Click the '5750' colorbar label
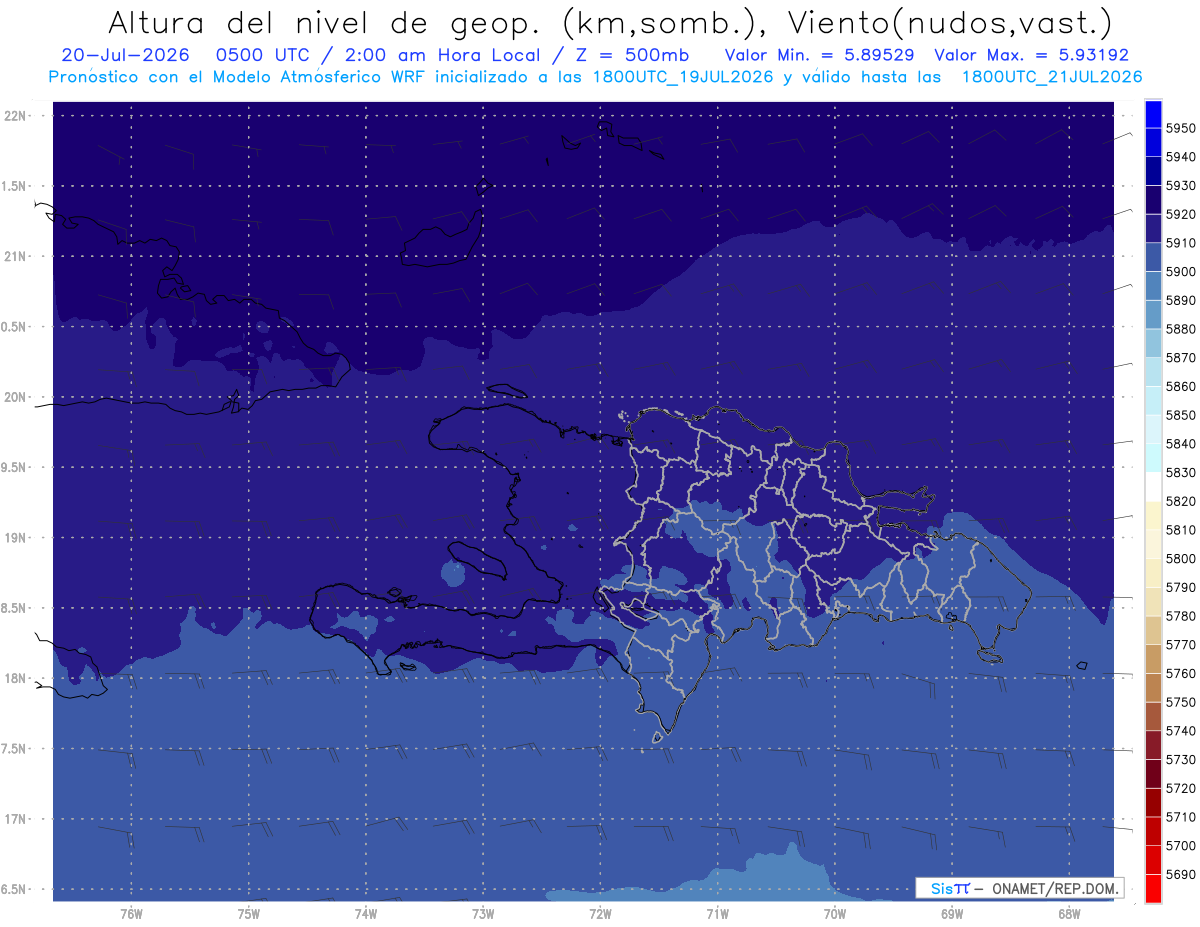The width and height of the screenshot is (1200, 927). point(1180,702)
